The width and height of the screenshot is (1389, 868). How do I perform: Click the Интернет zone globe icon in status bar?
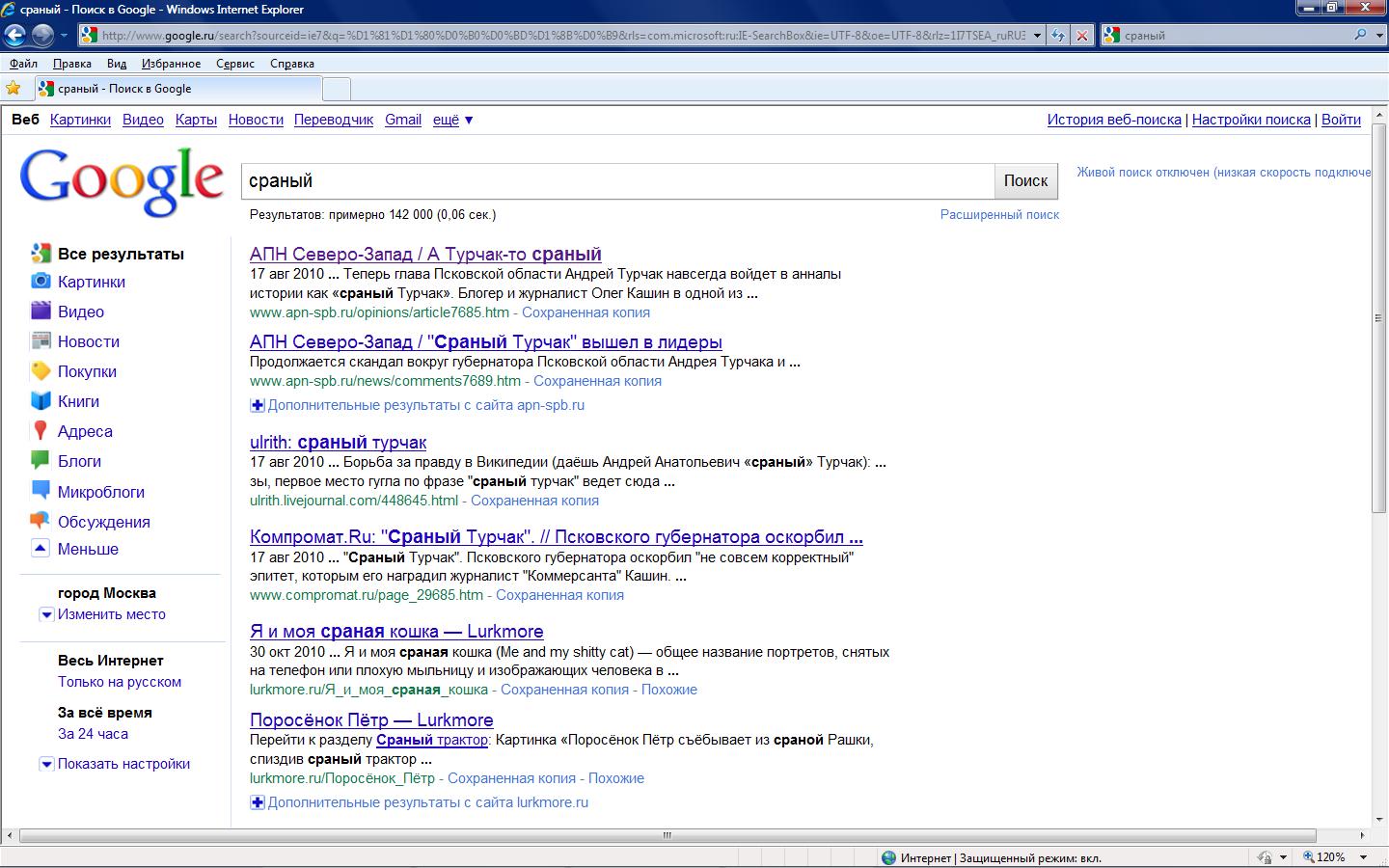click(x=888, y=857)
